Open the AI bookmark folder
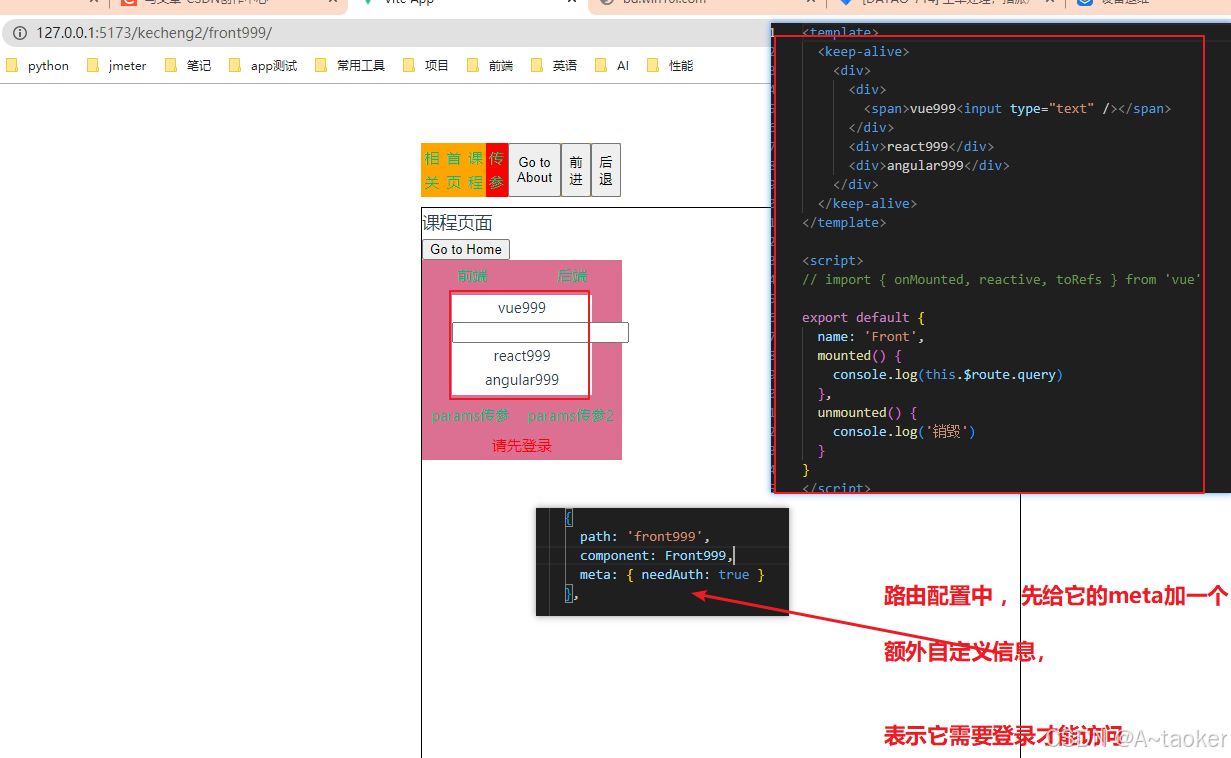1231x758 pixels. coord(612,66)
